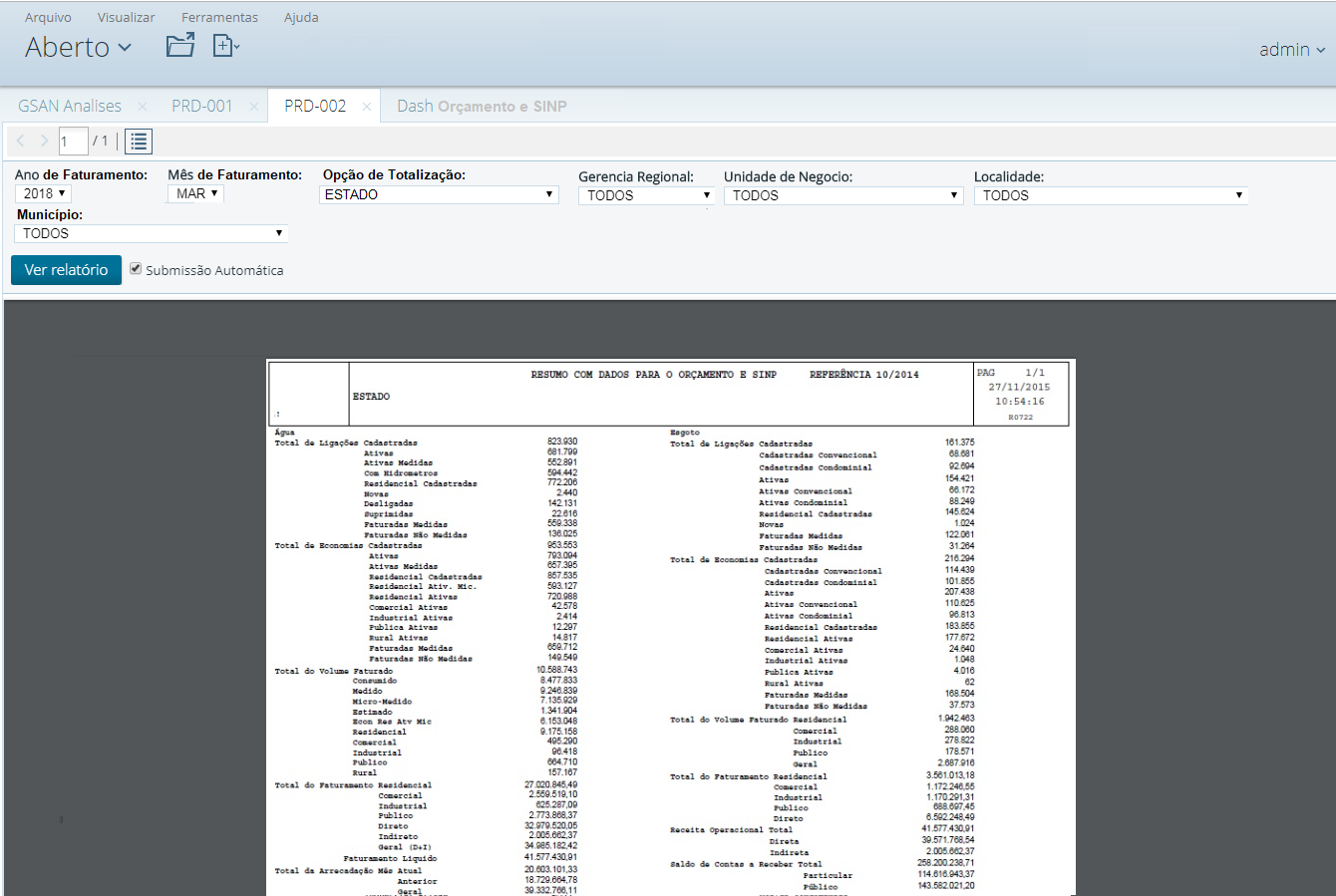Close the PRD-001 tab
This screenshot has height=896, width=1336.
click(x=253, y=107)
